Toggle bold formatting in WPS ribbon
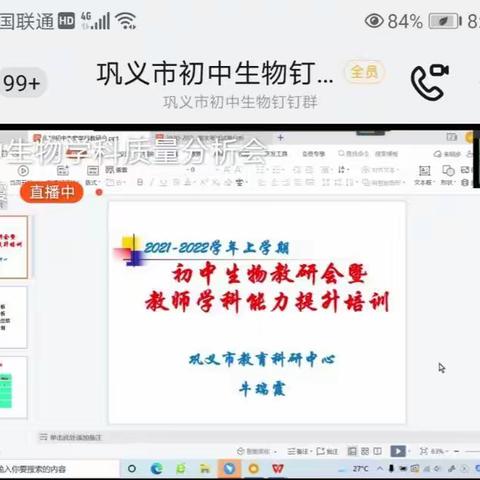Screen dimensions: 480x480 point(140,182)
